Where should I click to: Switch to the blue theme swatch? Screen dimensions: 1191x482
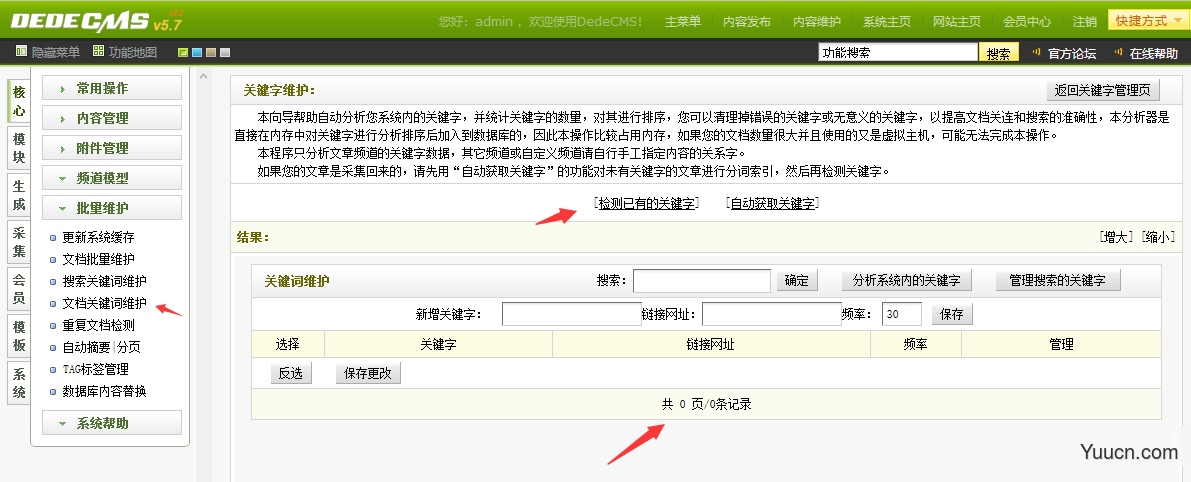tap(197, 53)
